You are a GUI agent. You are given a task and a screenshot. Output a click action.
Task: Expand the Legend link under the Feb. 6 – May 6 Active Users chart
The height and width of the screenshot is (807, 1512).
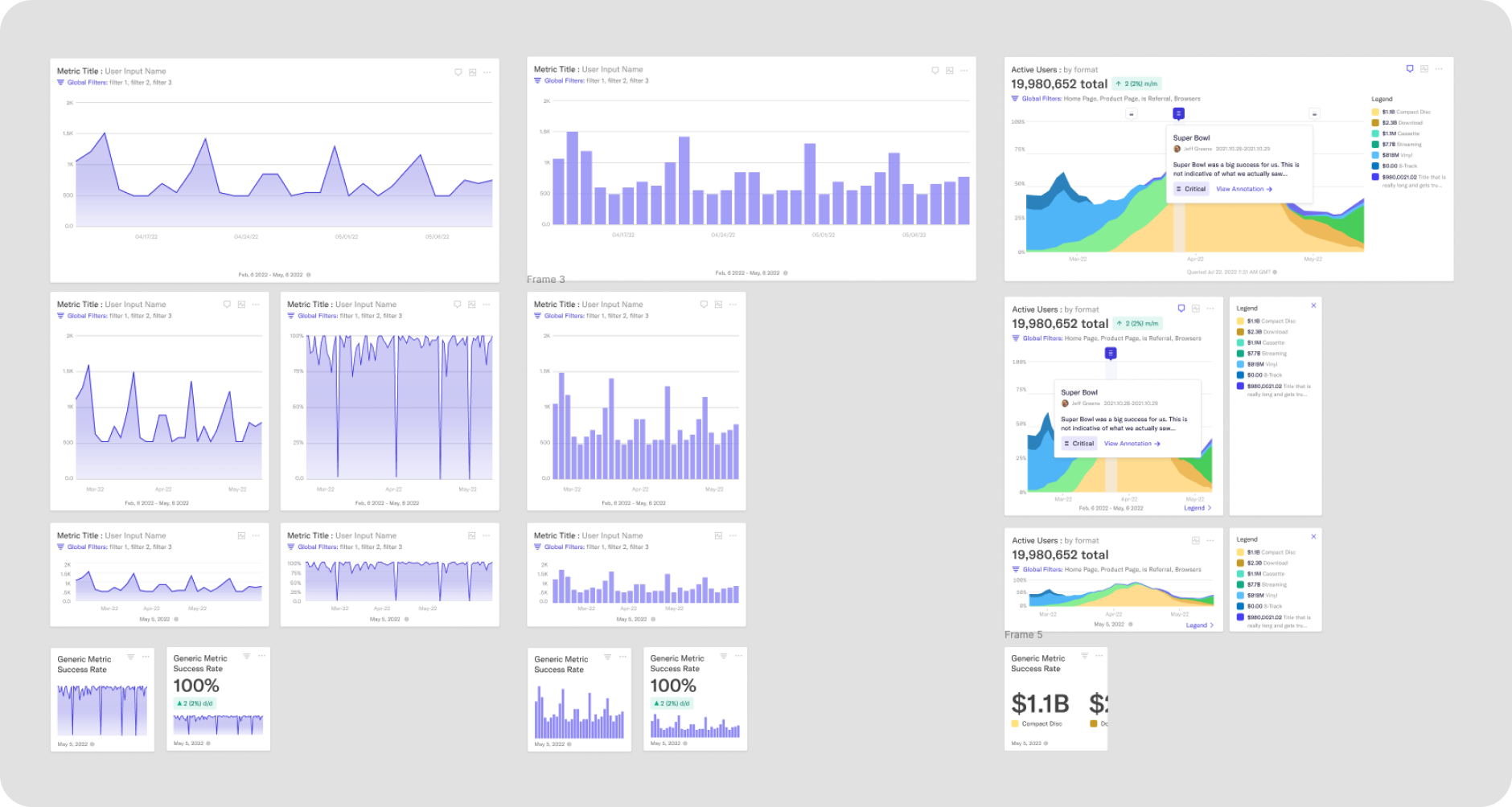1198,508
